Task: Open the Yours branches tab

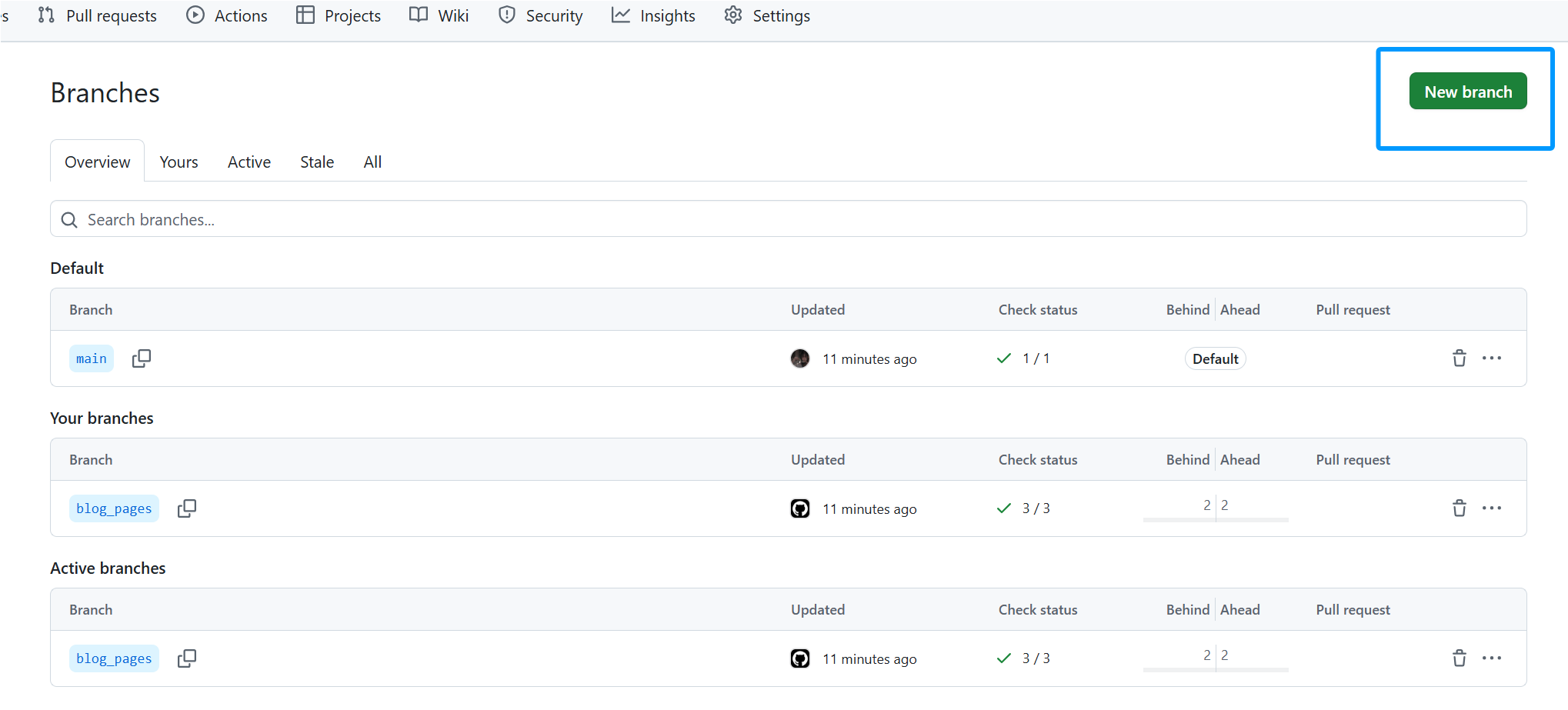Action: tap(178, 162)
